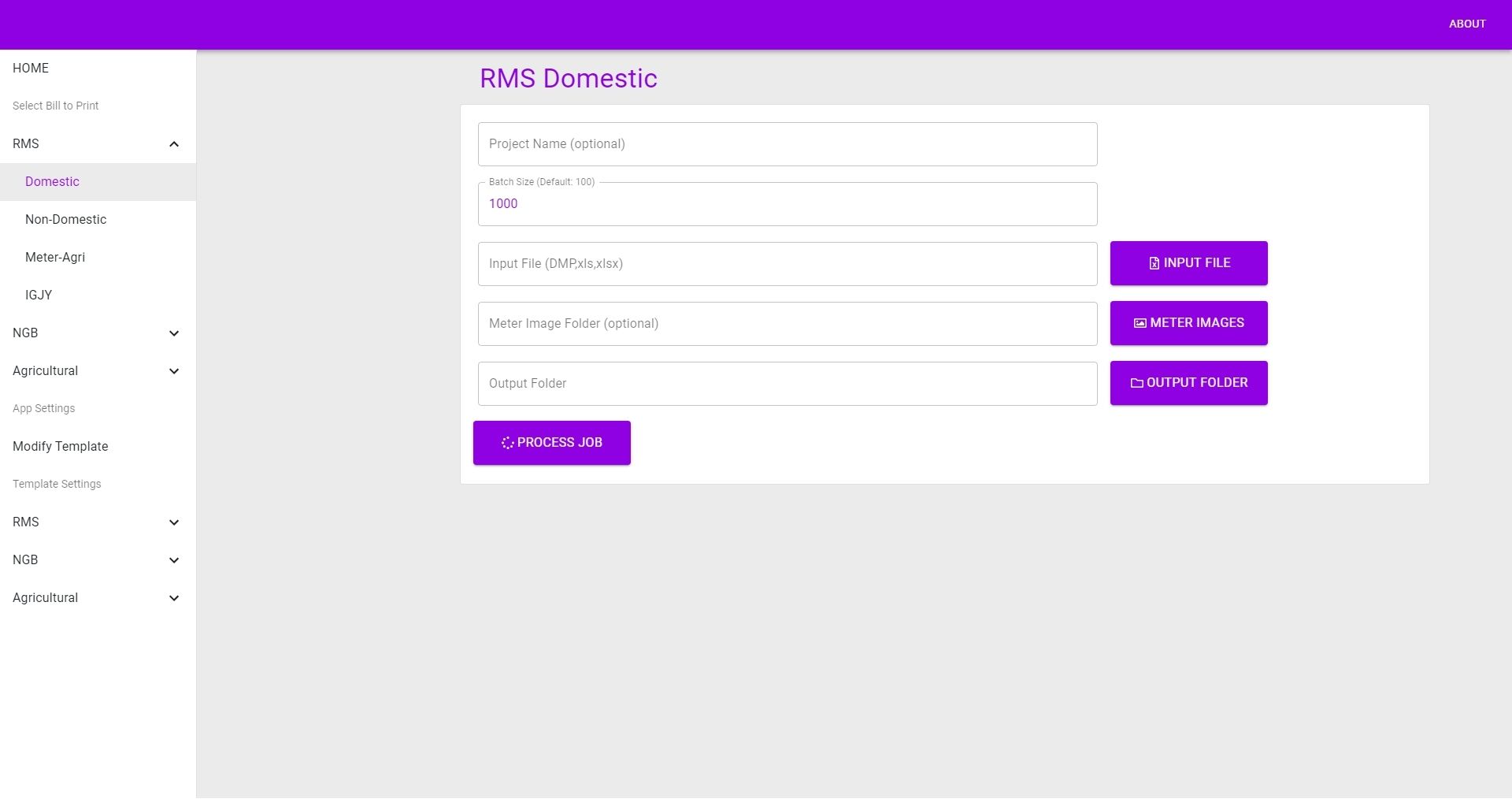Click the spinner icon on Process Job button
The image size is (1512, 799).
coord(507,443)
